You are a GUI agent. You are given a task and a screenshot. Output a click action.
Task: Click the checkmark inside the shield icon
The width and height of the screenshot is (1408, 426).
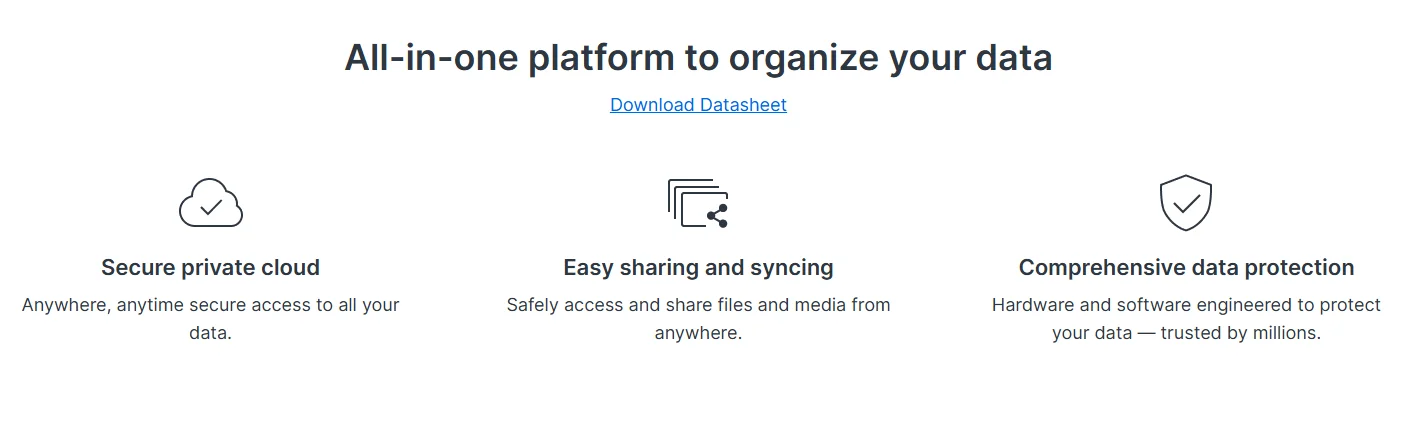click(1186, 203)
